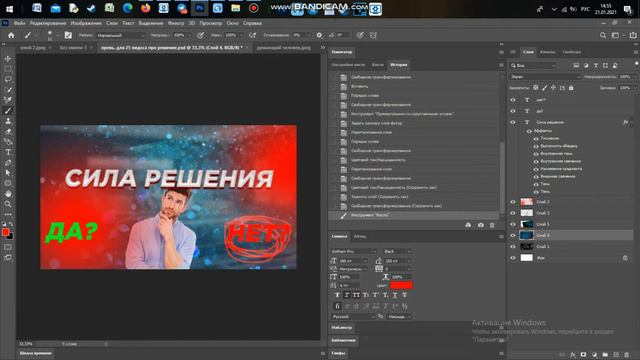Select the Hand tool
Viewport: 640px width, 360px height.
(8, 194)
